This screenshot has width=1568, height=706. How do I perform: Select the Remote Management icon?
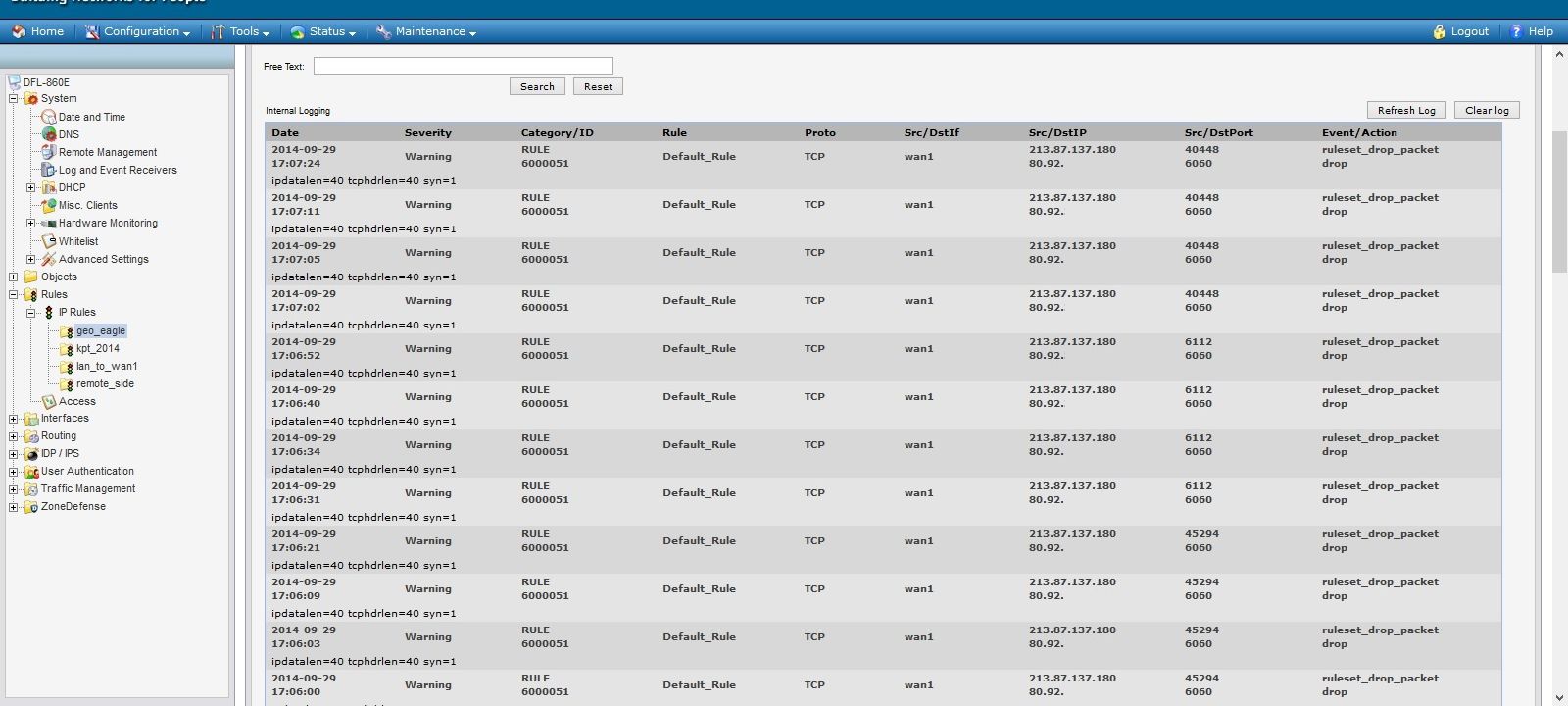click(48, 152)
